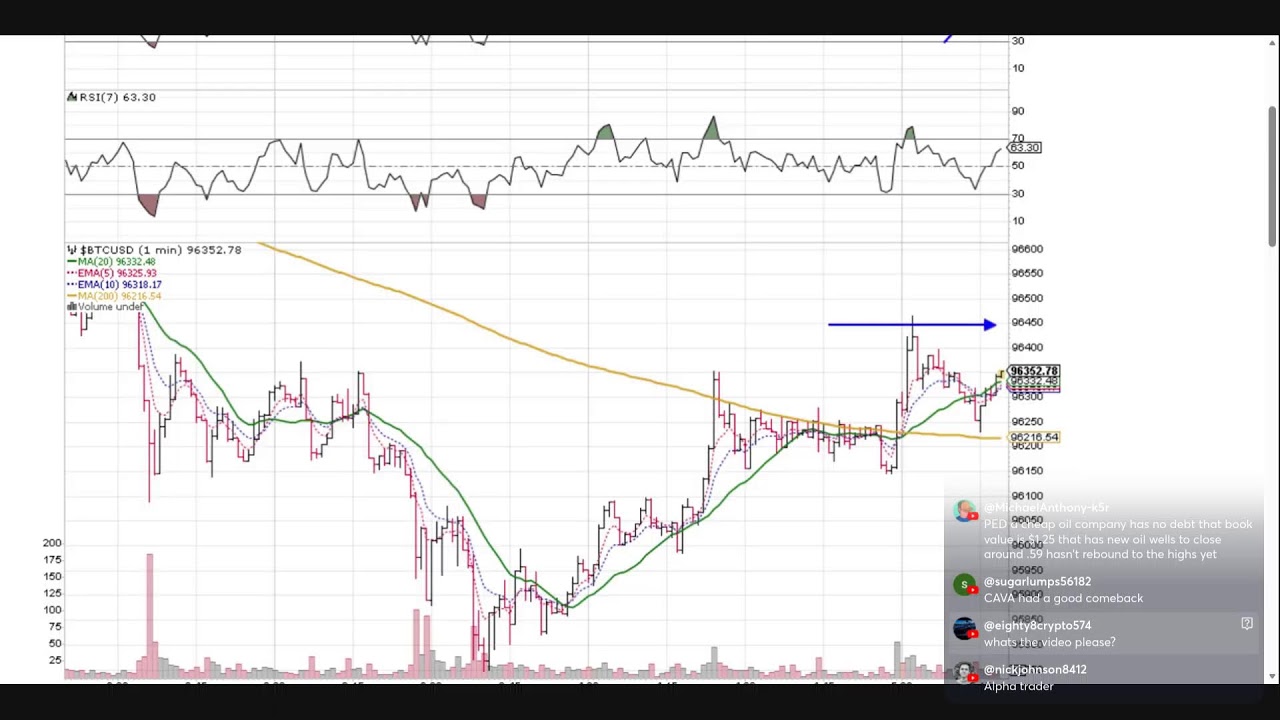Open @sugarlumps56182 username in chat

pos(1037,582)
